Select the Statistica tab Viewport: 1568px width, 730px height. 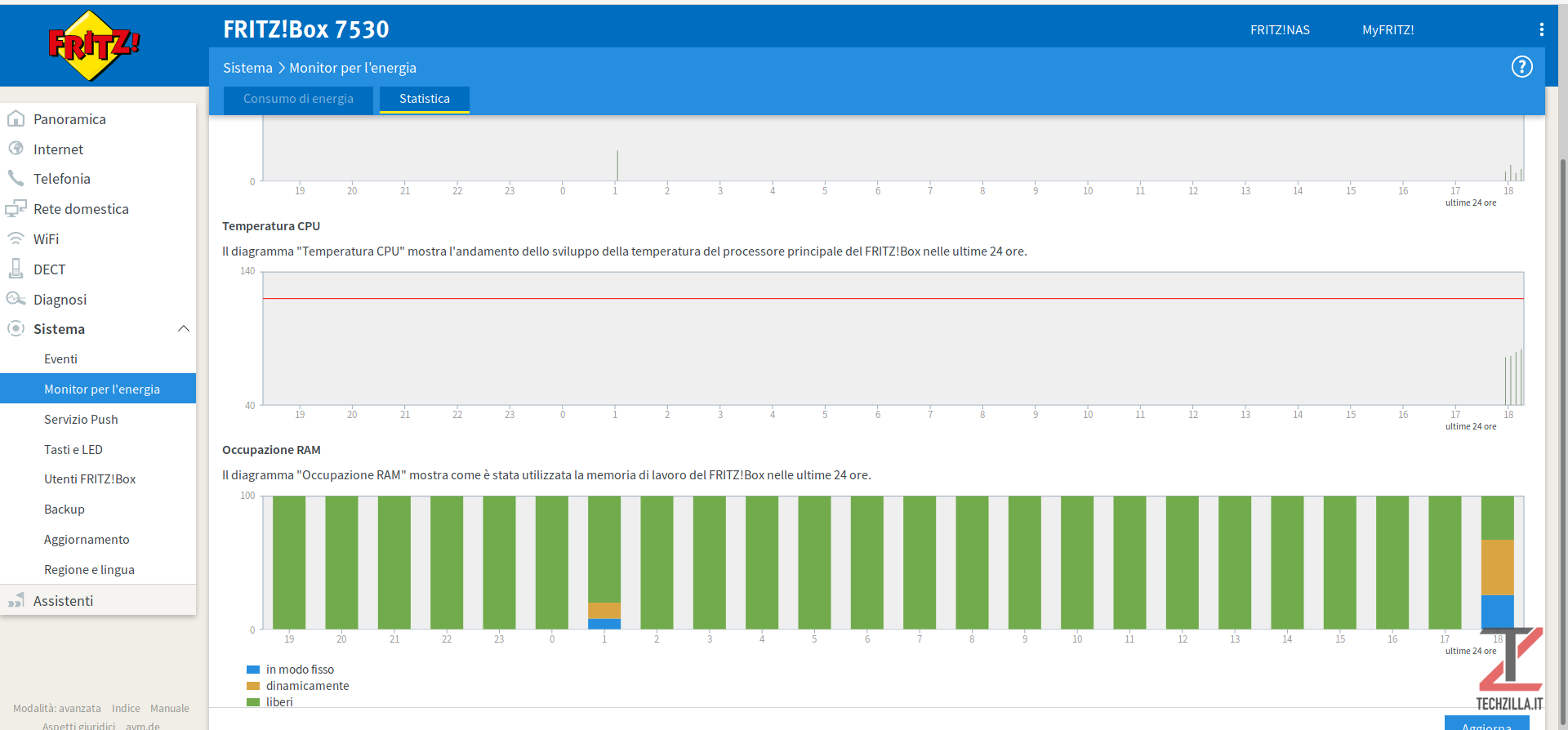coord(425,99)
